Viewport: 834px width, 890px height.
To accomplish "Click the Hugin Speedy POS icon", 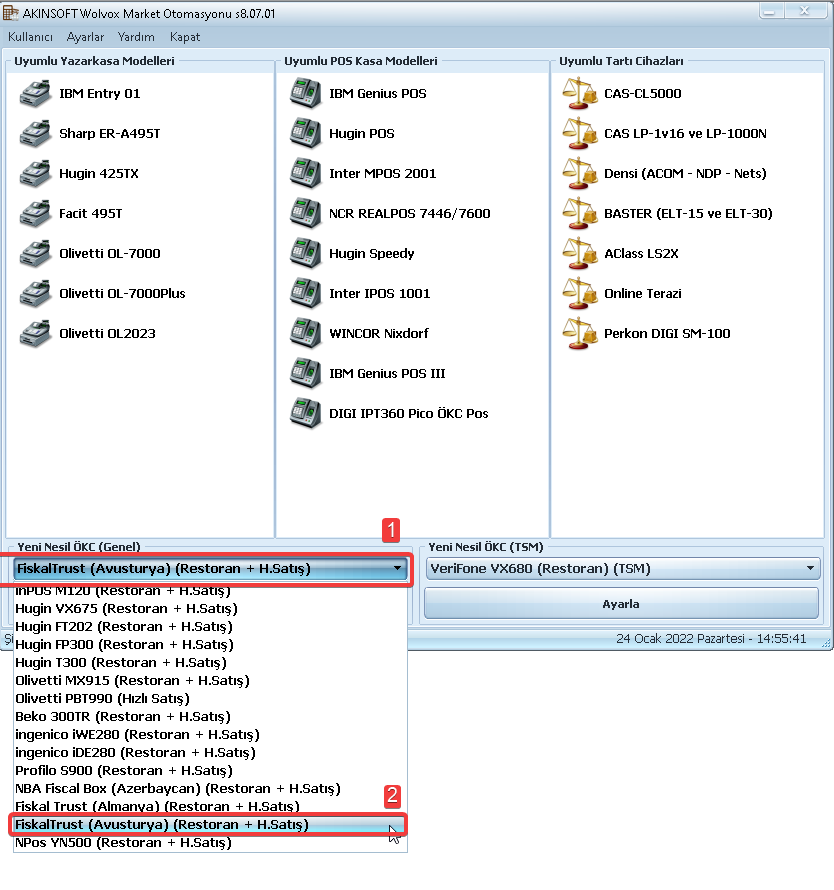I will click(306, 254).
